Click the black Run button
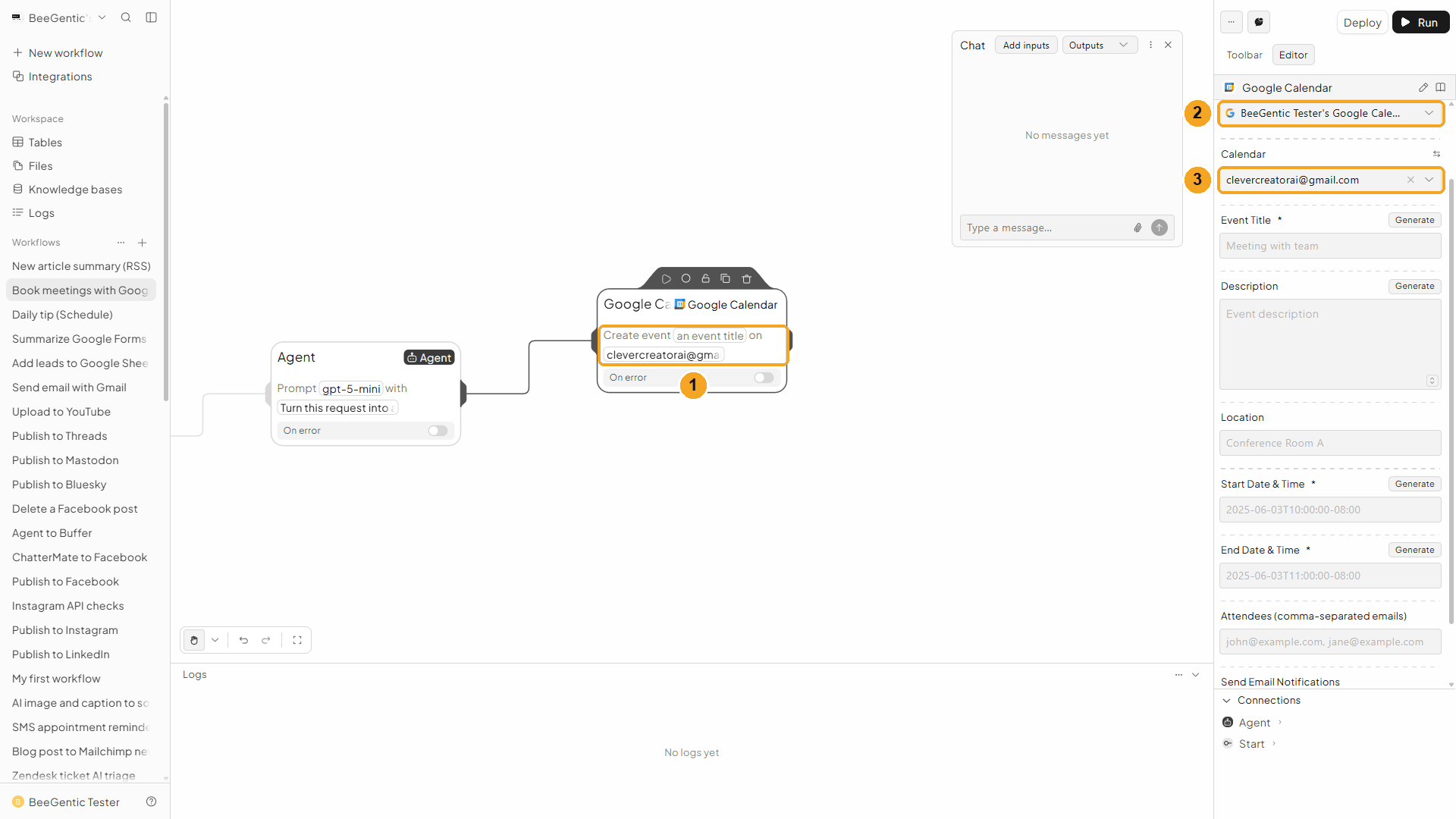The height and width of the screenshot is (819, 1456). click(1420, 22)
